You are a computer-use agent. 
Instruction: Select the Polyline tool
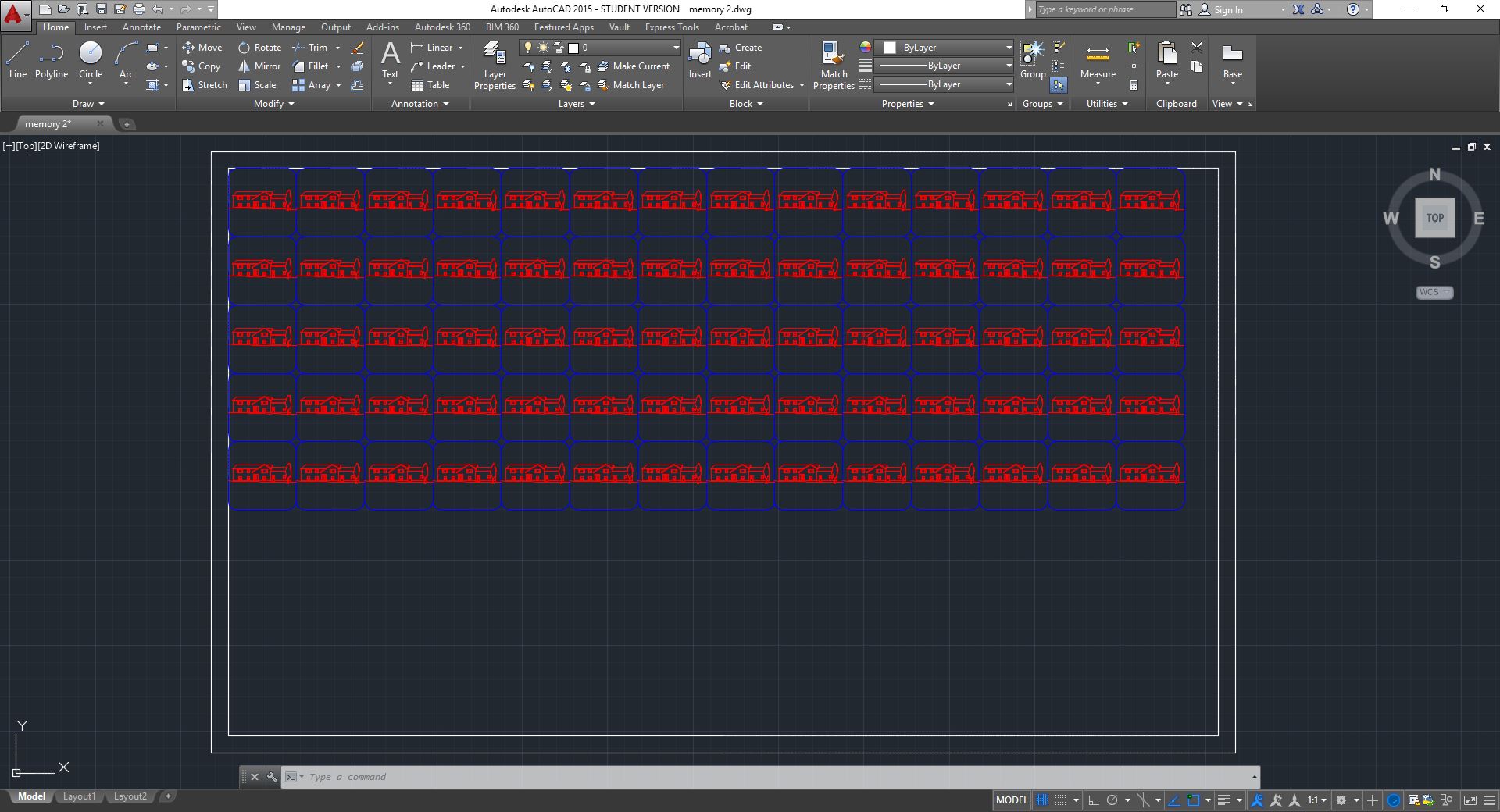tap(52, 61)
